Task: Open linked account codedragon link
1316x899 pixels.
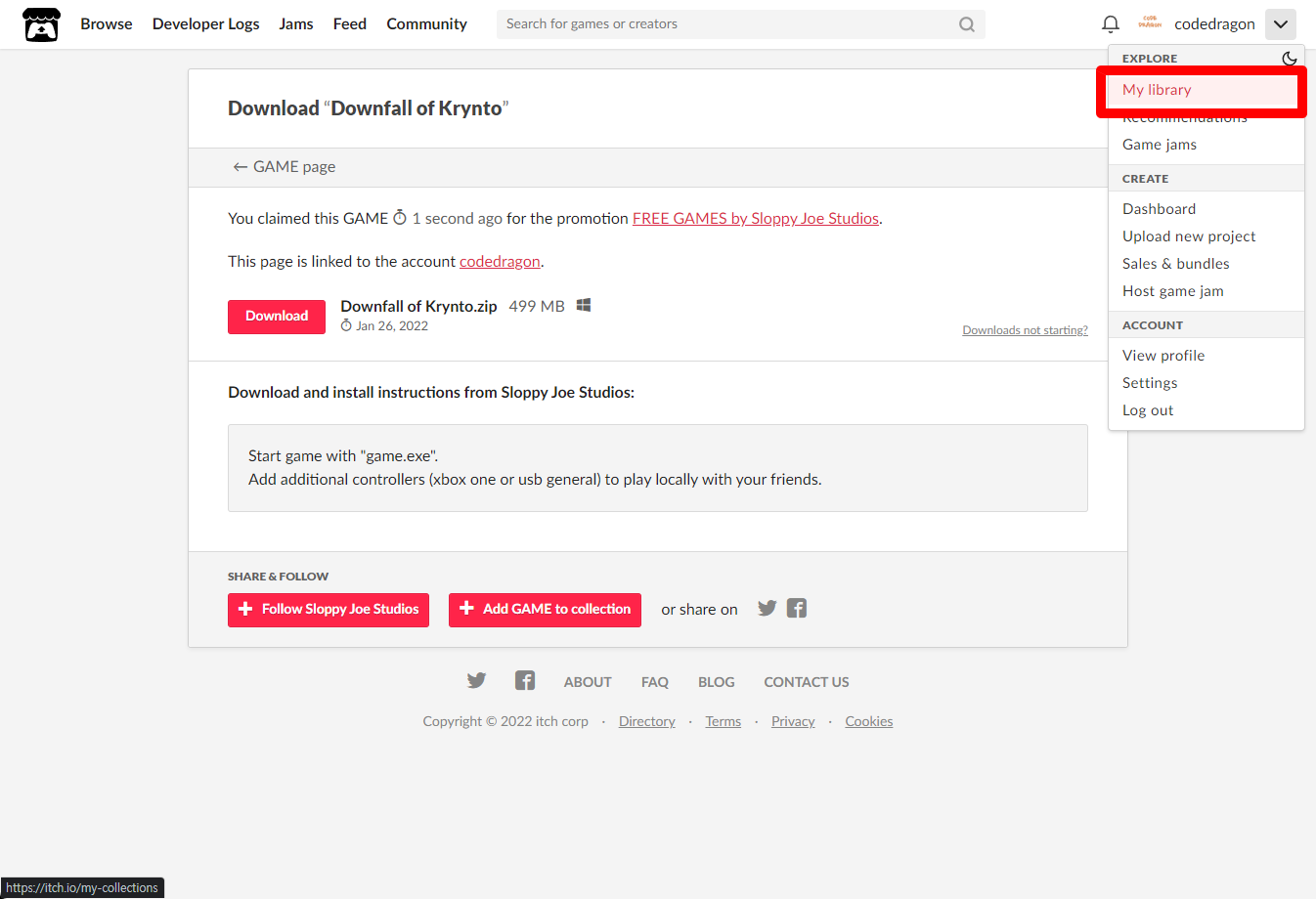Action: (500, 262)
